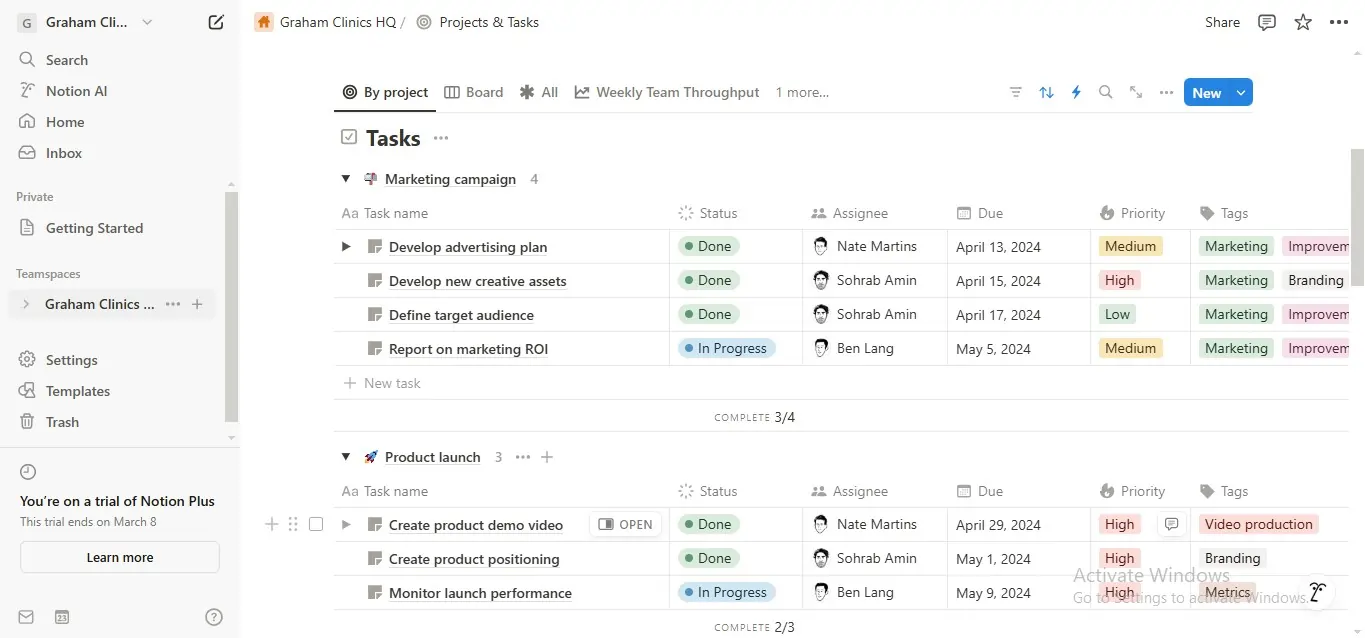
Task: Show hidden views via 1 more...
Action: coord(802,92)
